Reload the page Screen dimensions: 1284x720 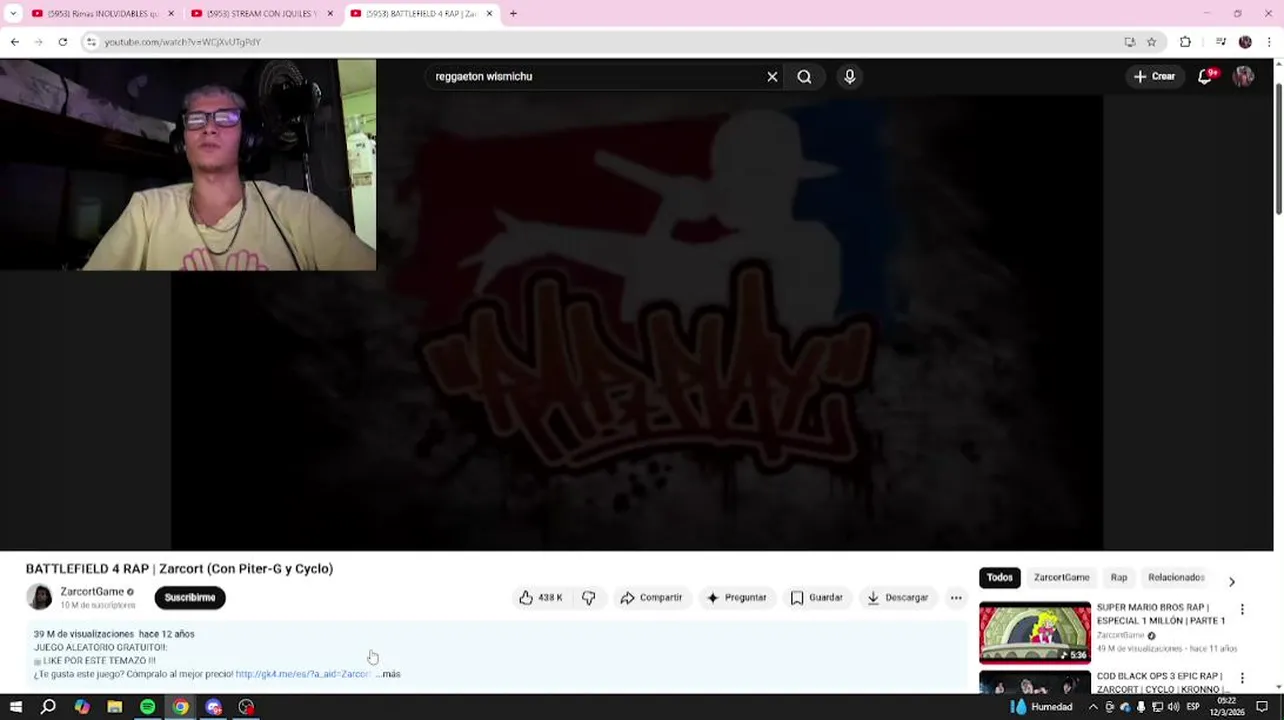[62, 42]
